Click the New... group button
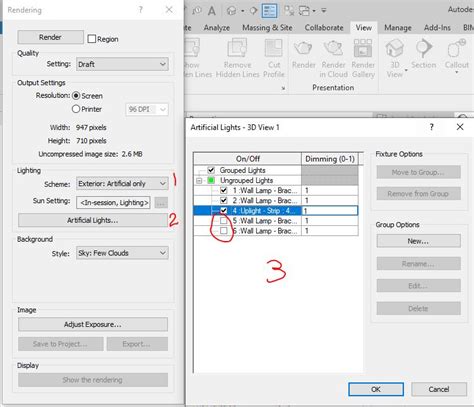The image size is (474, 407). pyautogui.click(x=418, y=241)
